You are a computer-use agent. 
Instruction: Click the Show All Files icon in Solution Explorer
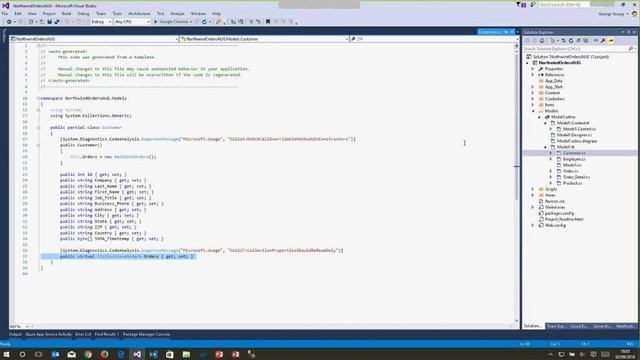coord(586,41)
